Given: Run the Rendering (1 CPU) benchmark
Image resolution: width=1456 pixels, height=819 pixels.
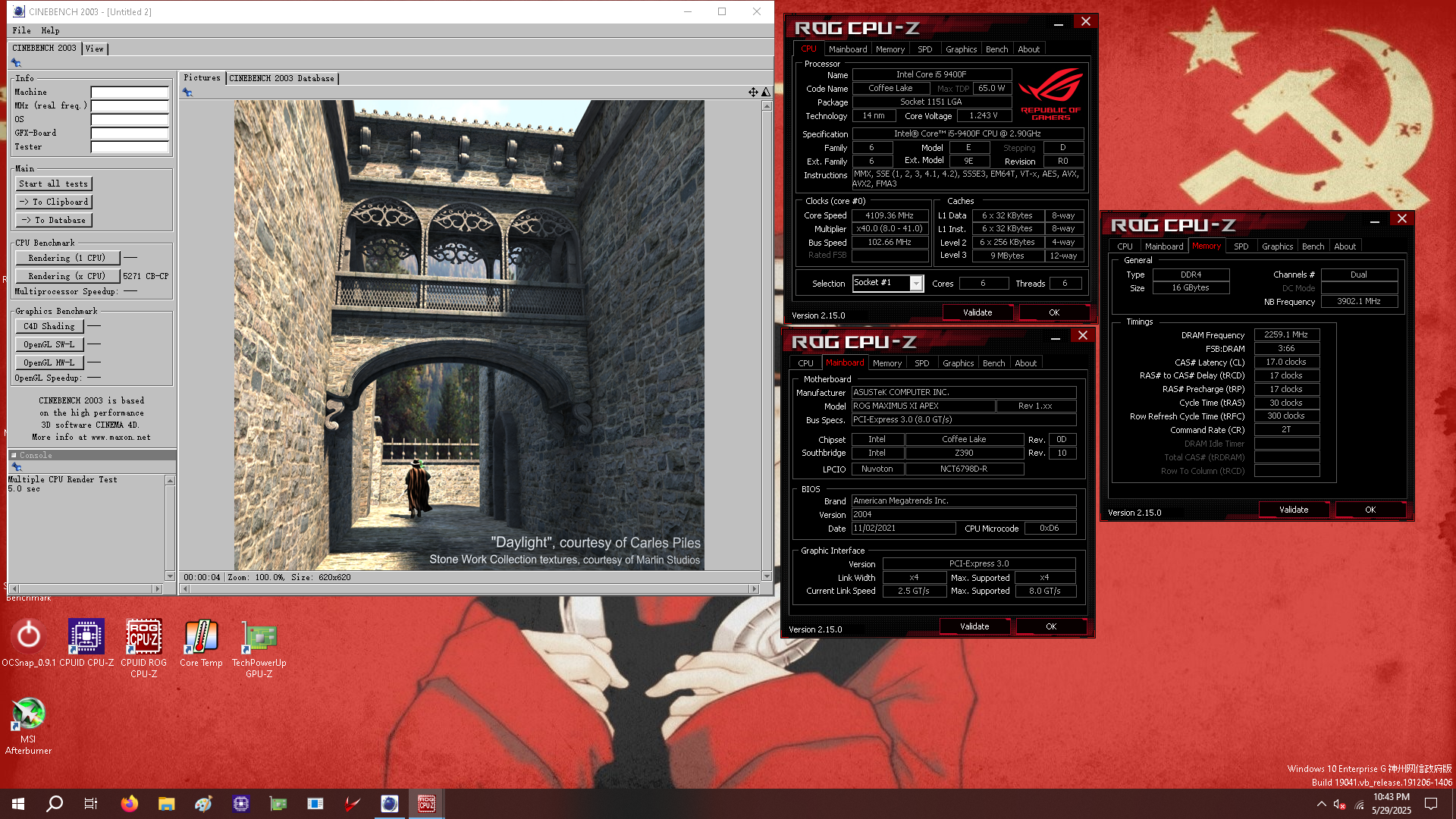Looking at the screenshot, I should click(x=67, y=258).
